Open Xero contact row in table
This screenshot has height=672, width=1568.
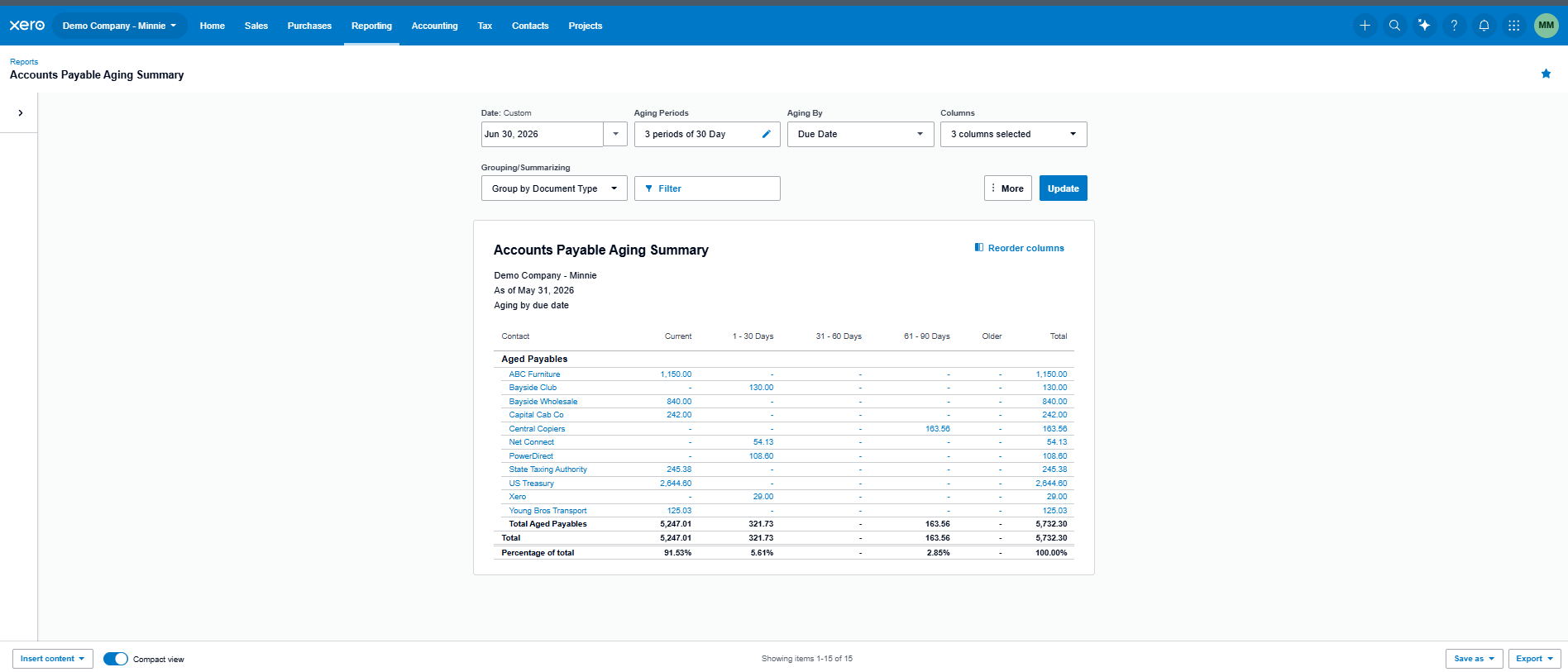pyautogui.click(x=518, y=497)
